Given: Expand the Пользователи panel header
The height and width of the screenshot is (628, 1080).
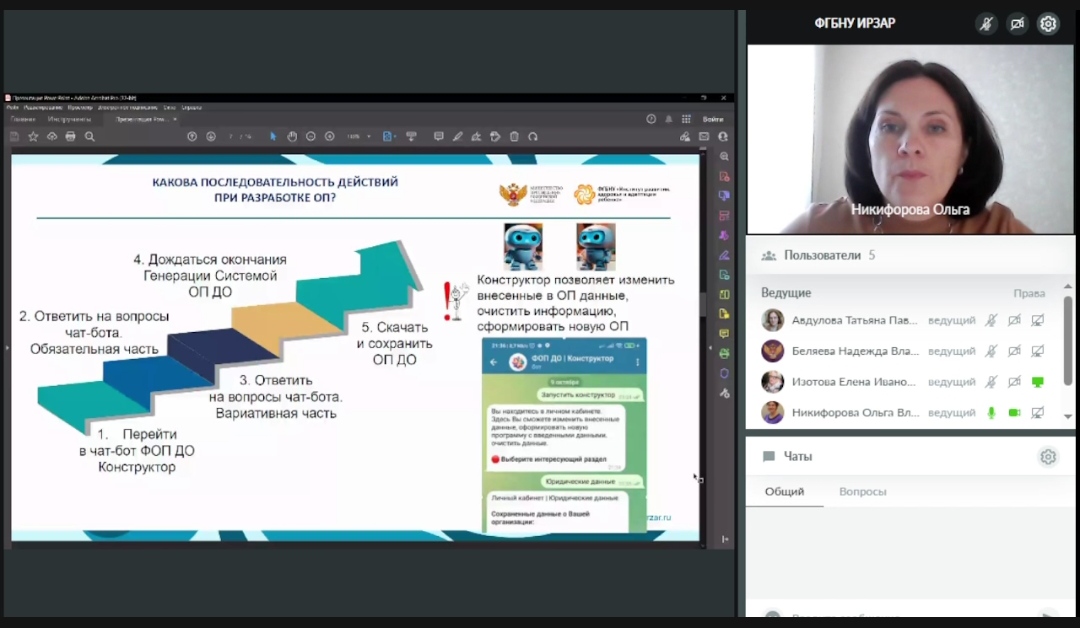Looking at the screenshot, I should click(x=820, y=255).
